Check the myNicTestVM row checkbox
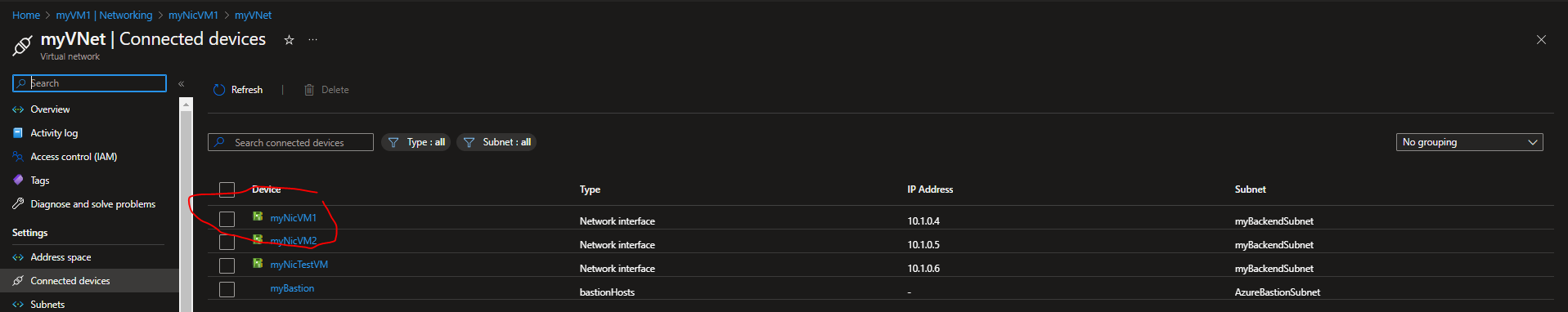Viewport: 1568px width, 312px height. coord(227,265)
